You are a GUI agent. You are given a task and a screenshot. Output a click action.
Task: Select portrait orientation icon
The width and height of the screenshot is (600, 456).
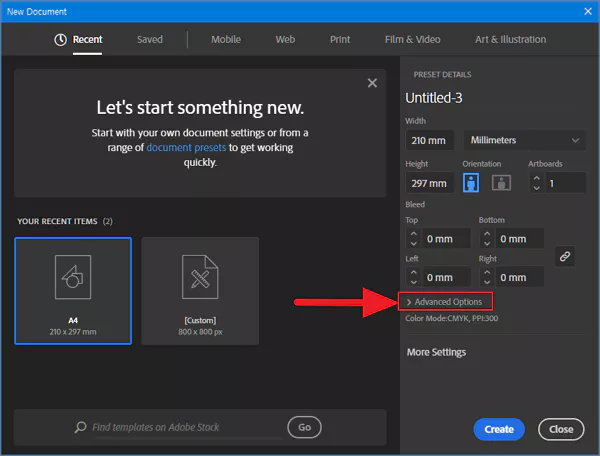(471, 183)
